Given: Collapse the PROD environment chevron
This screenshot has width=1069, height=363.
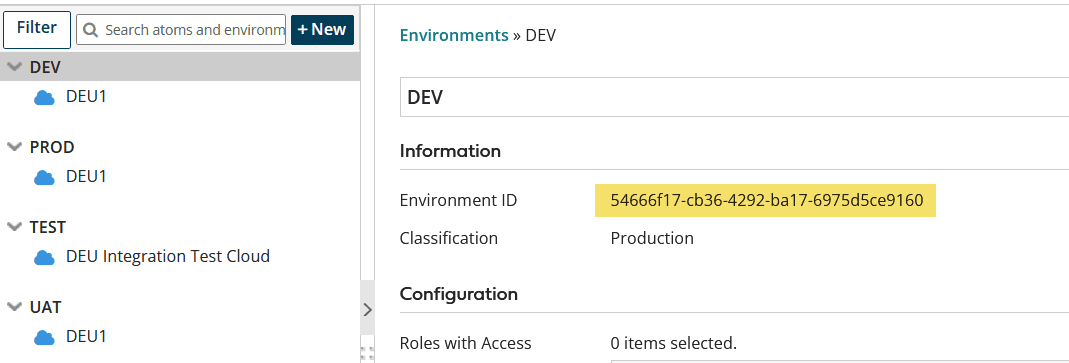Looking at the screenshot, I should (14, 147).
